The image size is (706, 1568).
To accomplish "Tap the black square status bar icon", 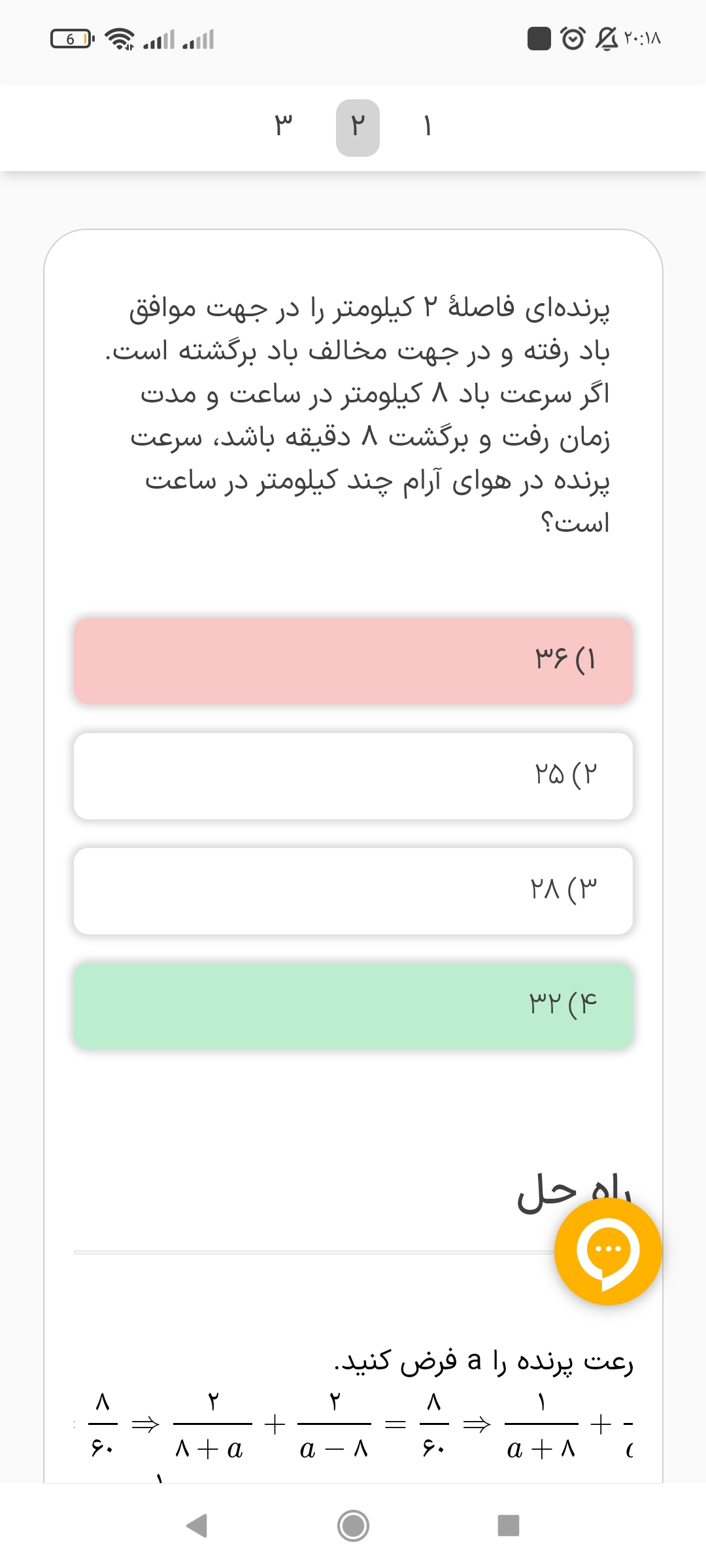I will coord(539,39).
